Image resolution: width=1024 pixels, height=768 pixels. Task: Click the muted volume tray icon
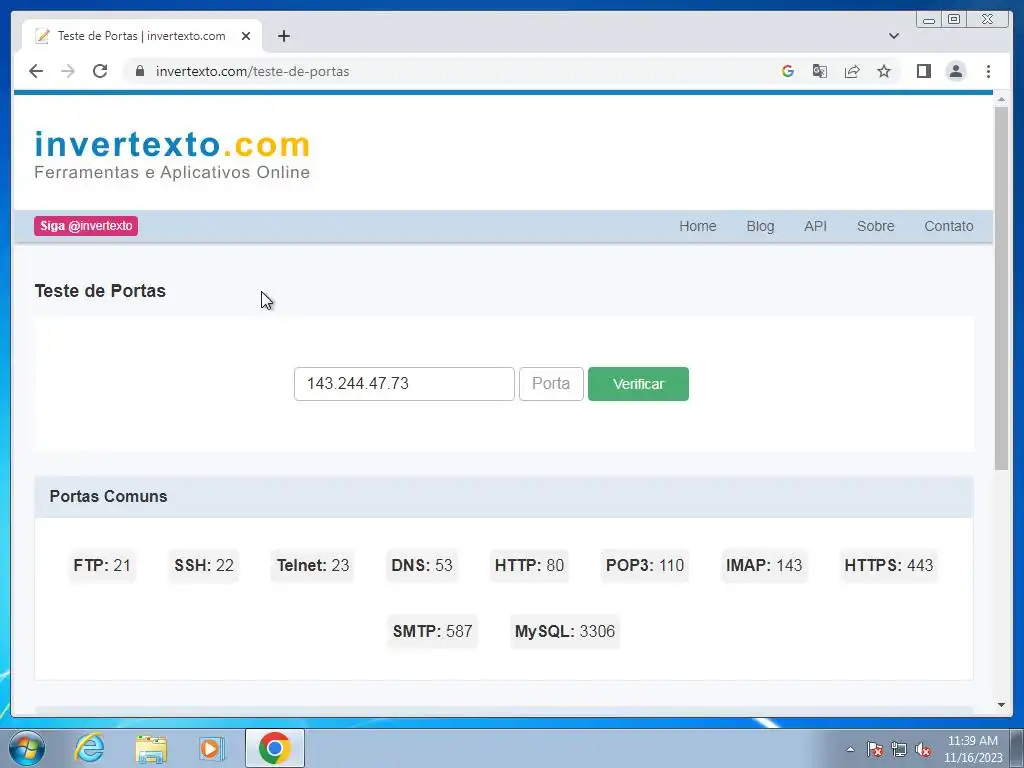923,749
